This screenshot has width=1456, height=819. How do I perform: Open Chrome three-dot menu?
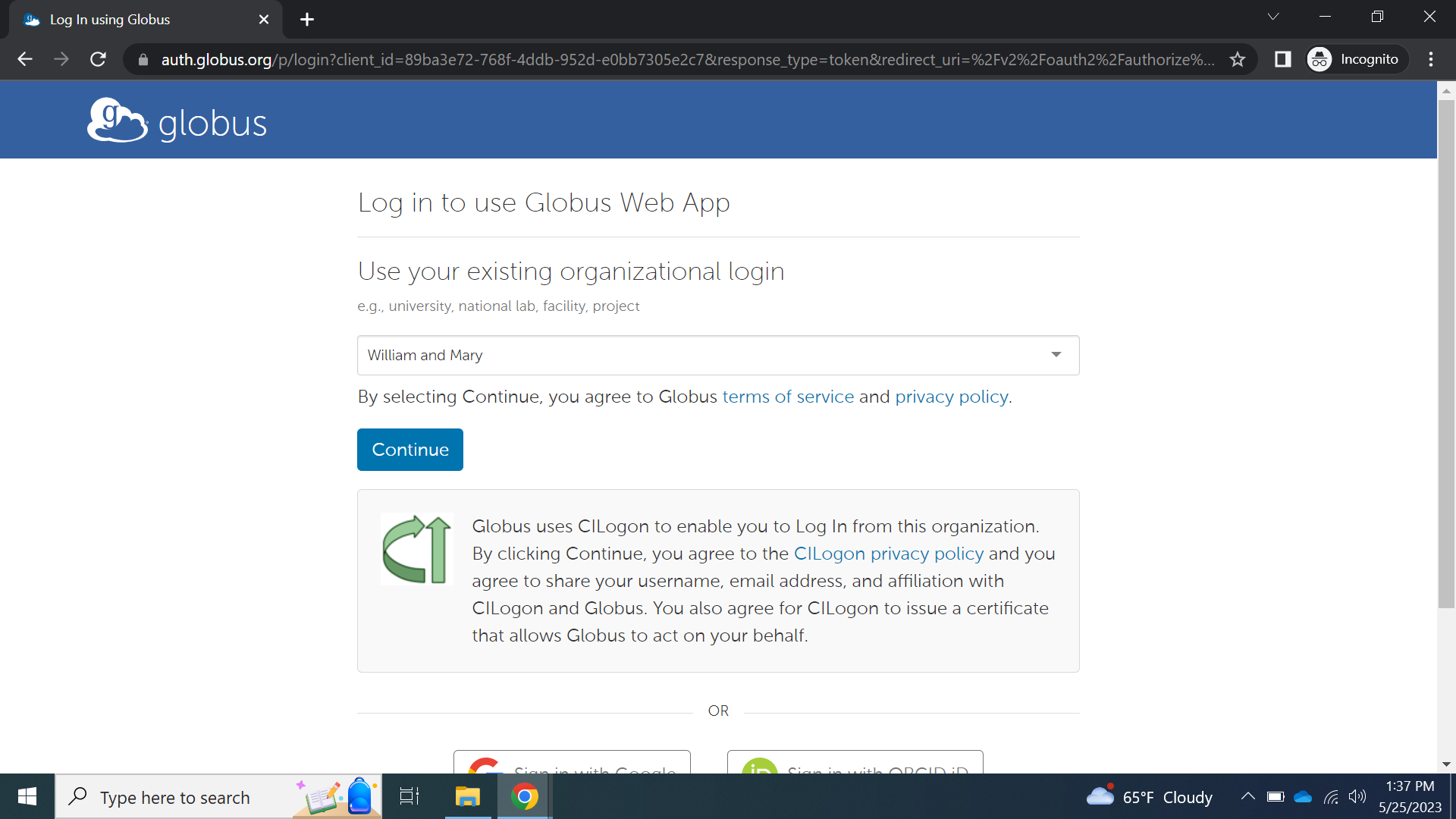pyautogui.click(x=1431, y=59)
